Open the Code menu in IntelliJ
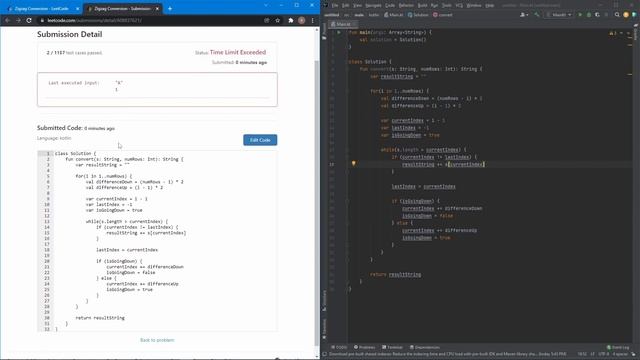 [390, 5]
